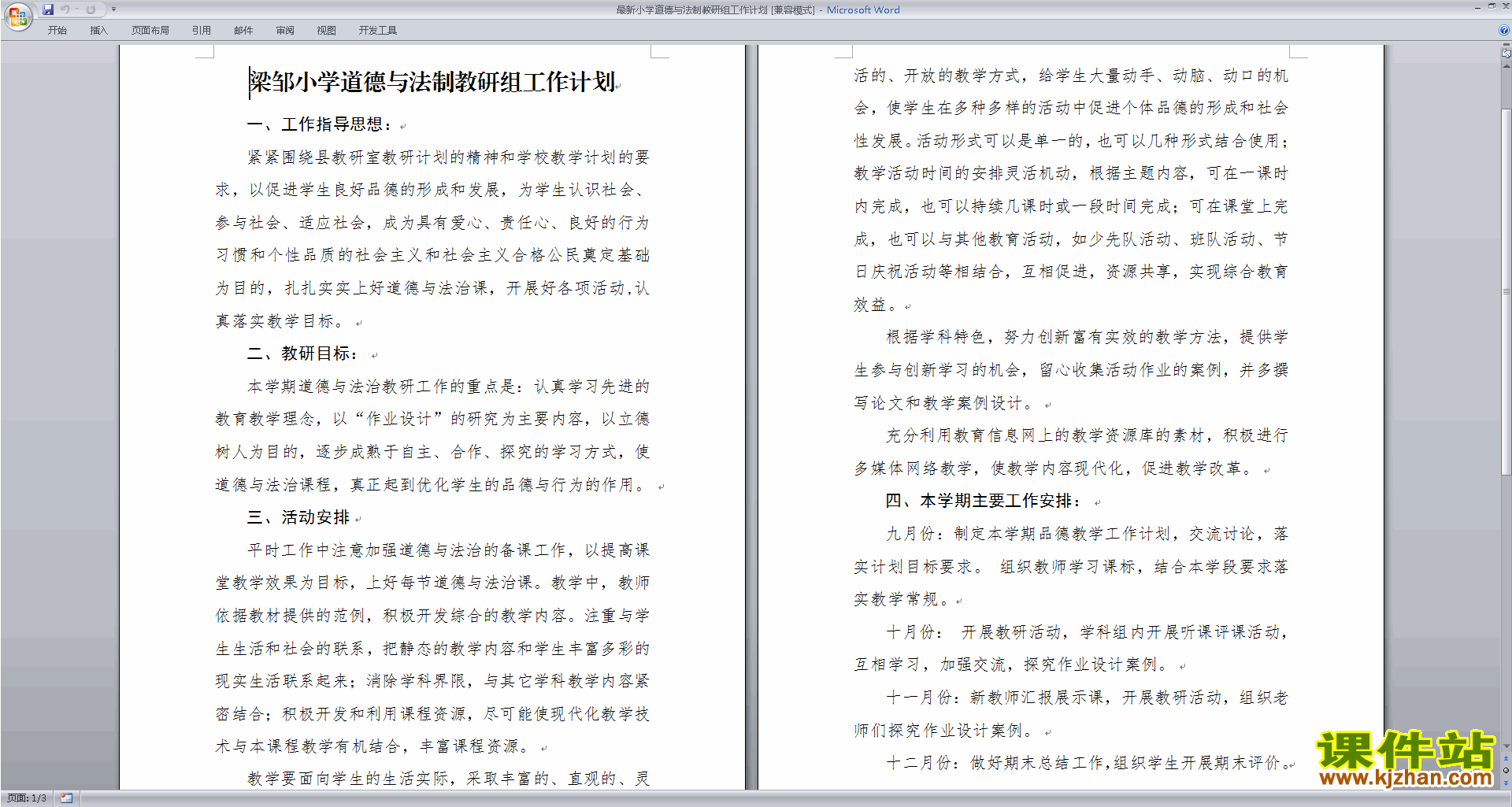Viewport: 1512px width, 807px height.
Task: Switch to the 页面布局 tab
Action: tap(150, 31)
